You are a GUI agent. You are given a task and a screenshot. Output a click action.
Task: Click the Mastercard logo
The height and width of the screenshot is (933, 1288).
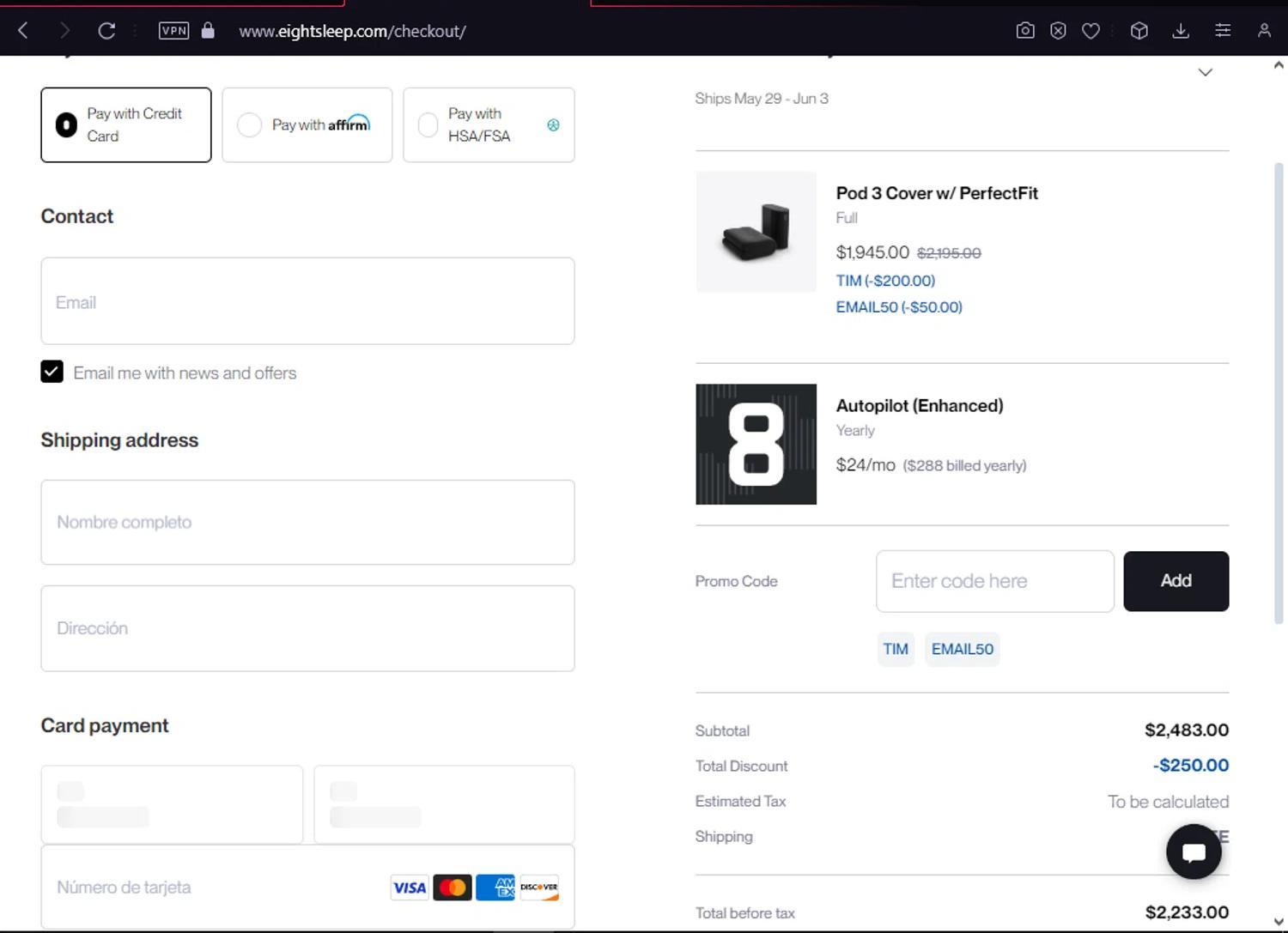[453, 888]
